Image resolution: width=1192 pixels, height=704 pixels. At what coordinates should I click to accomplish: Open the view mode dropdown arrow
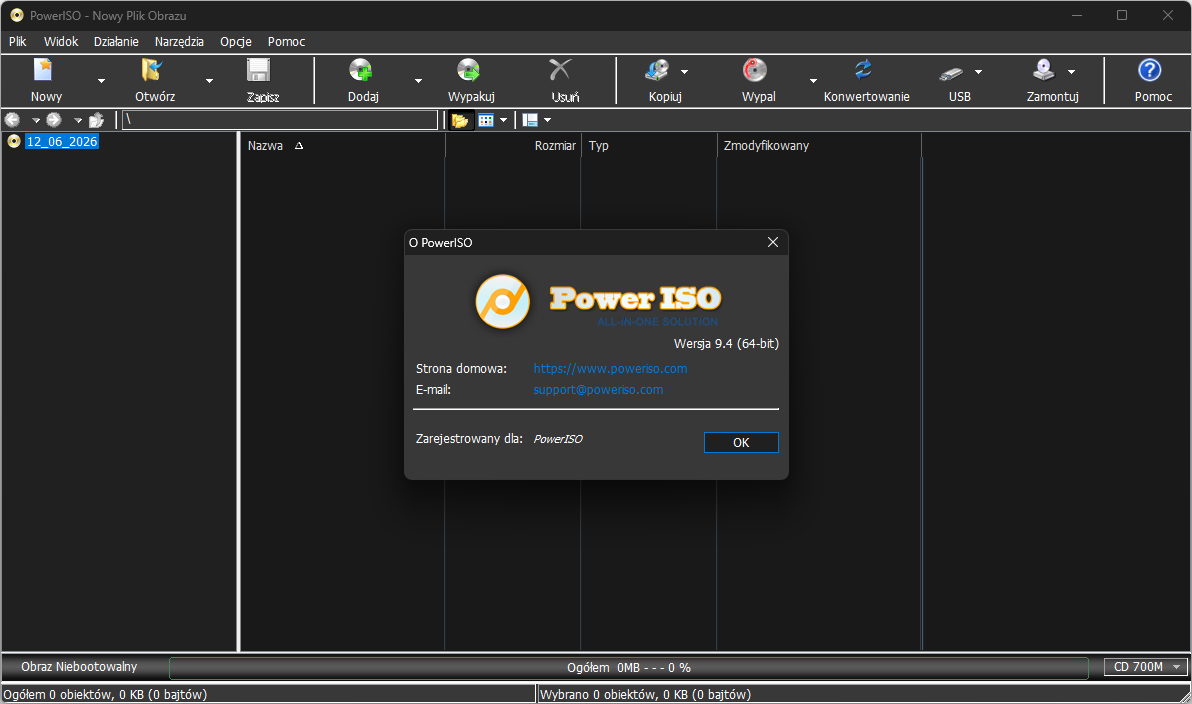pos(503,120)
